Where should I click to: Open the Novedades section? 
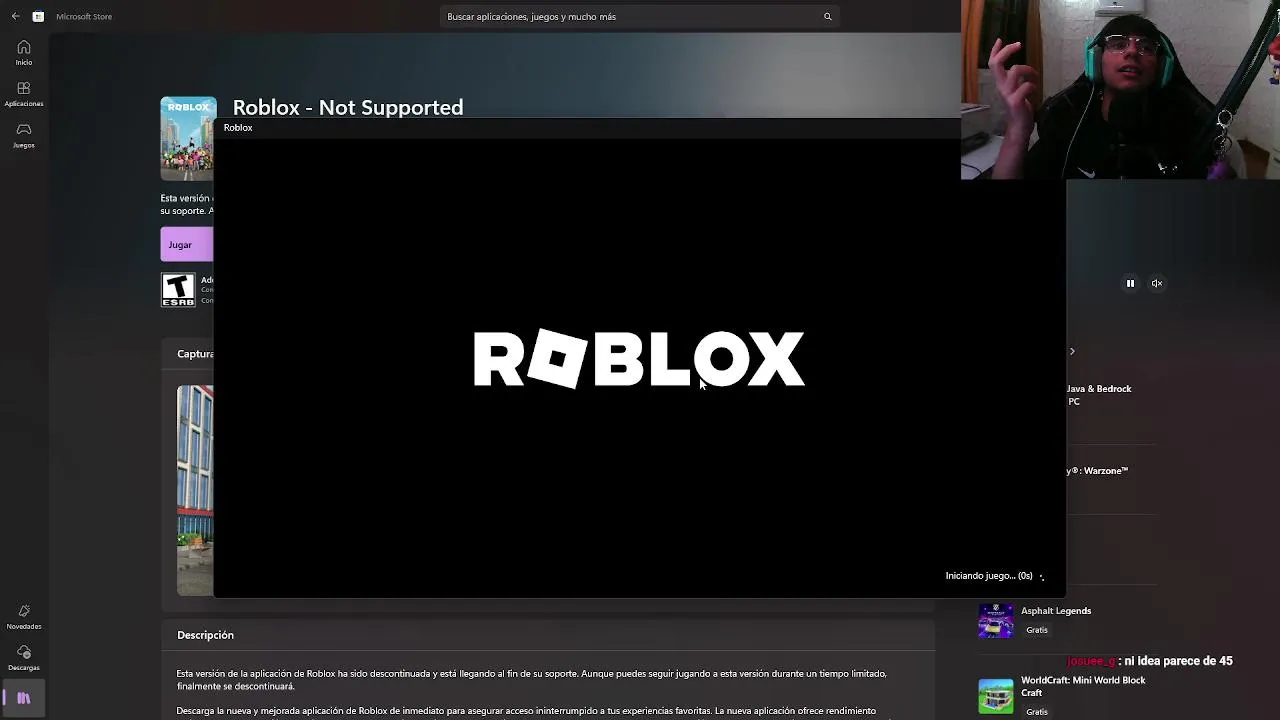[x=24, y=616]
